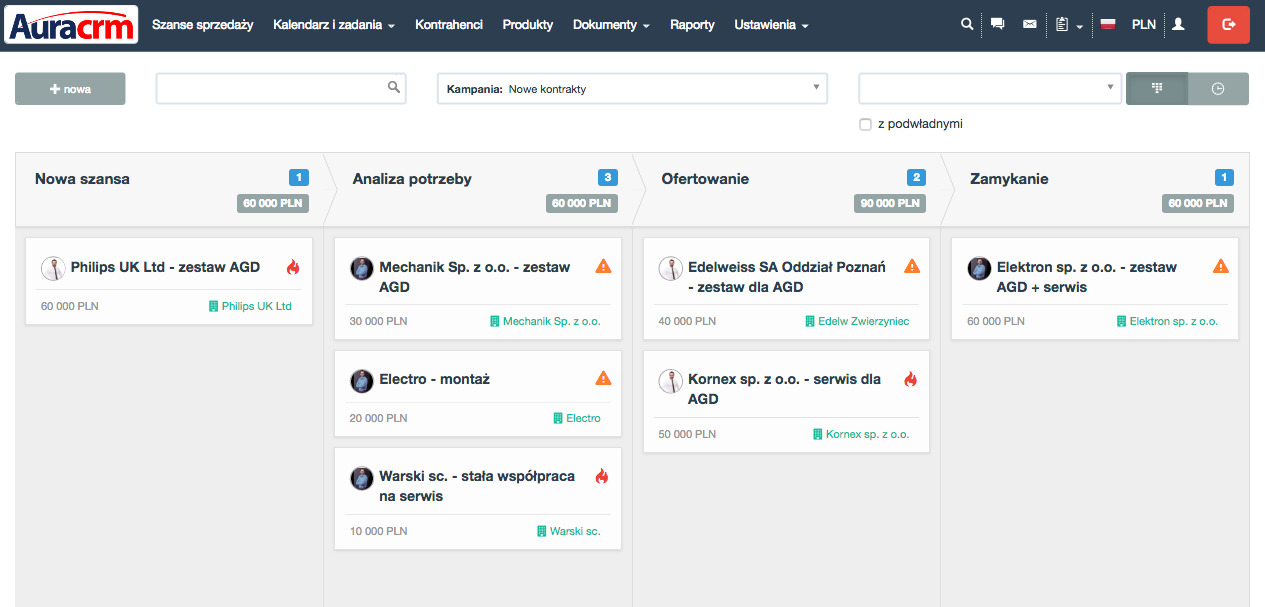Open the Raporty menu item

point(692,24)
